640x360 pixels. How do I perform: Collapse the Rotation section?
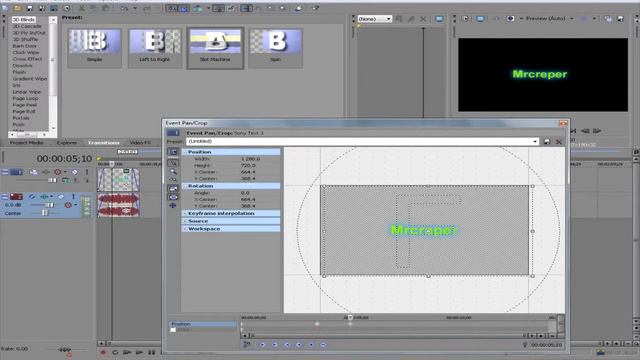[x=184, y=186]
